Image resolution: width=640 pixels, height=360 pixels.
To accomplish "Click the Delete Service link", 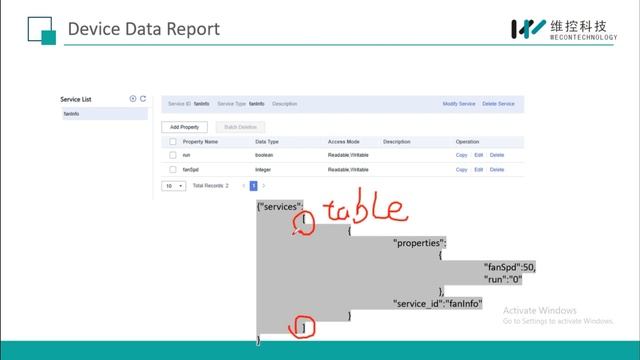I will pos(498,104).
